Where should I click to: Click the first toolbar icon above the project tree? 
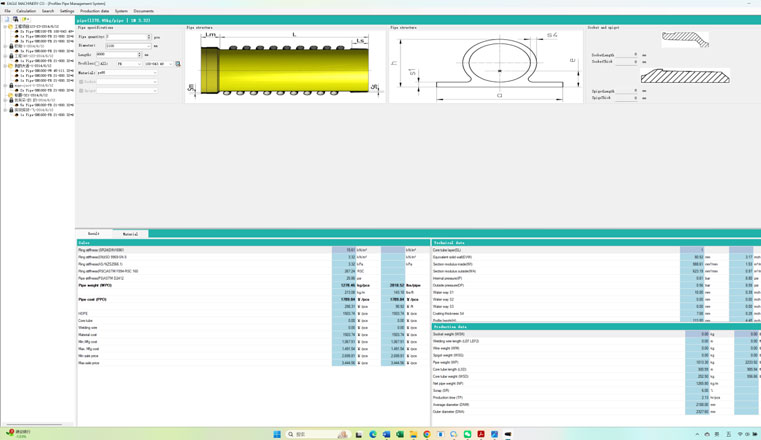[7, 19]
